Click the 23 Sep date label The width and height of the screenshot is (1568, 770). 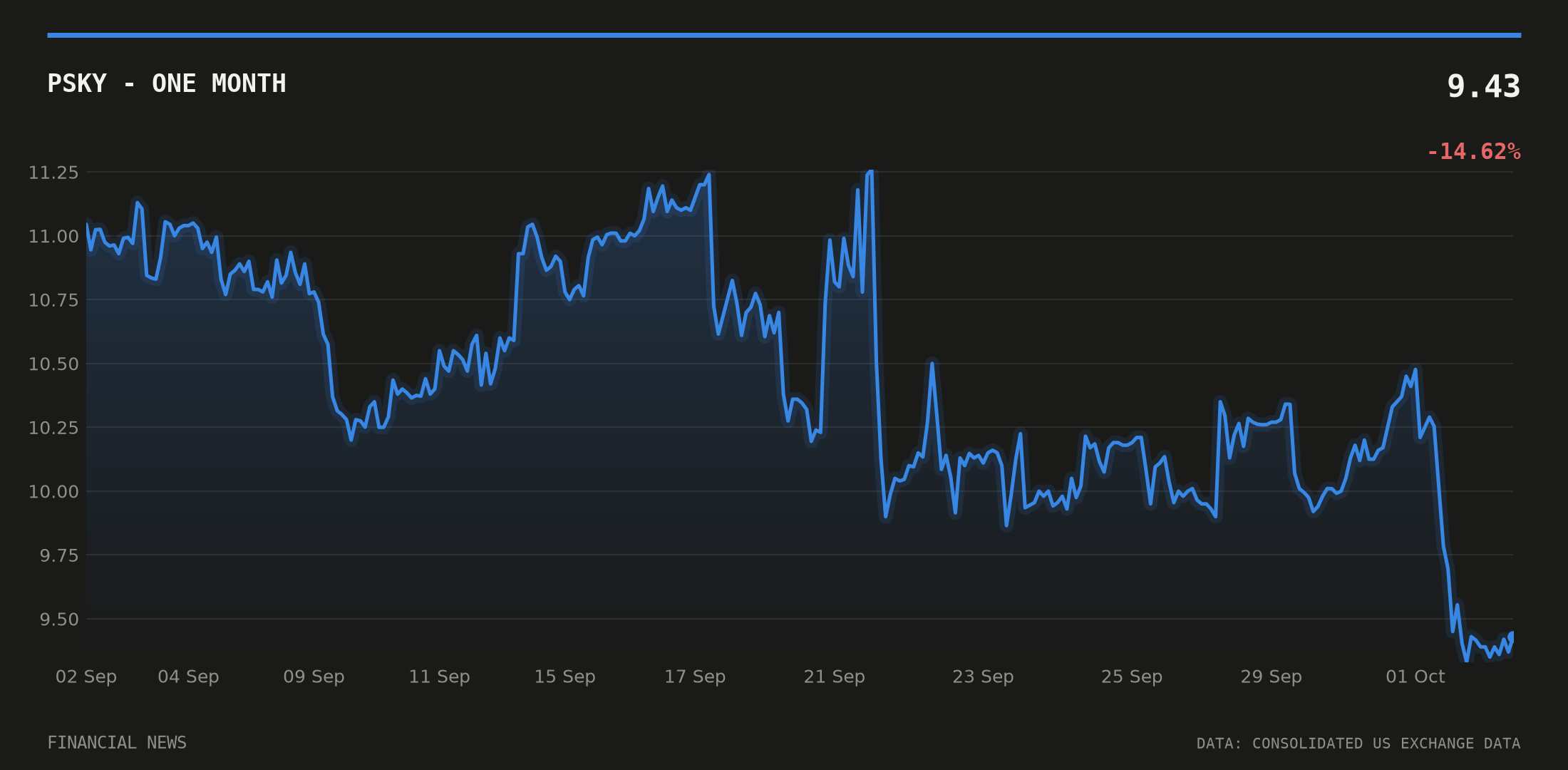tap(983, 677)
